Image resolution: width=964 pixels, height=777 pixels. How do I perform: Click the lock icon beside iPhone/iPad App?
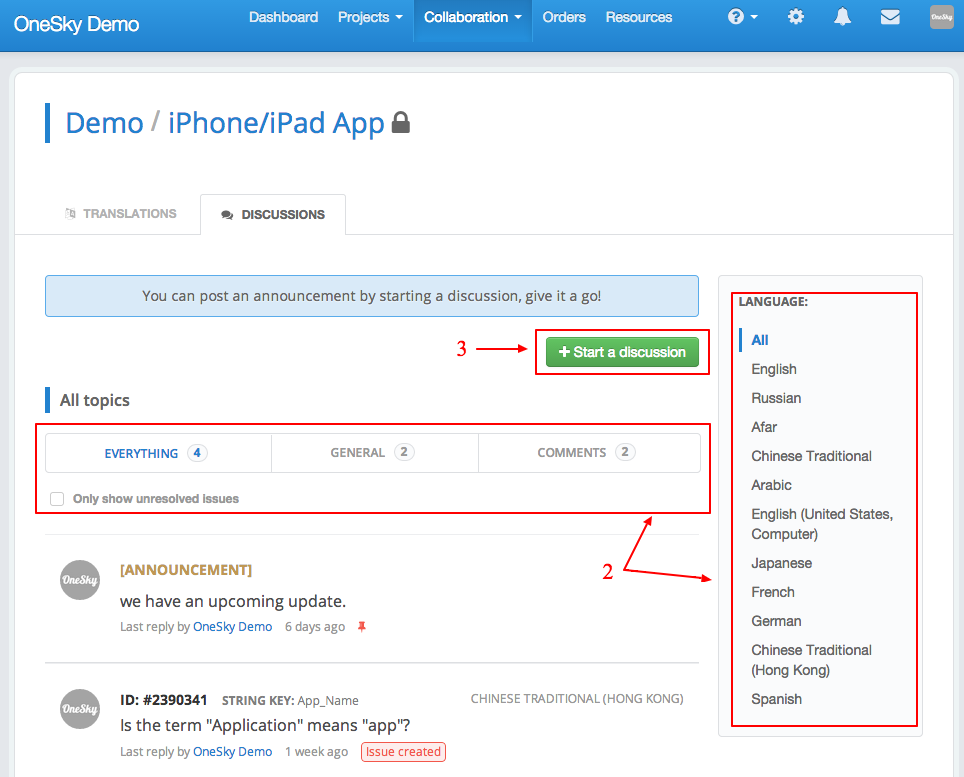(400, 122)
